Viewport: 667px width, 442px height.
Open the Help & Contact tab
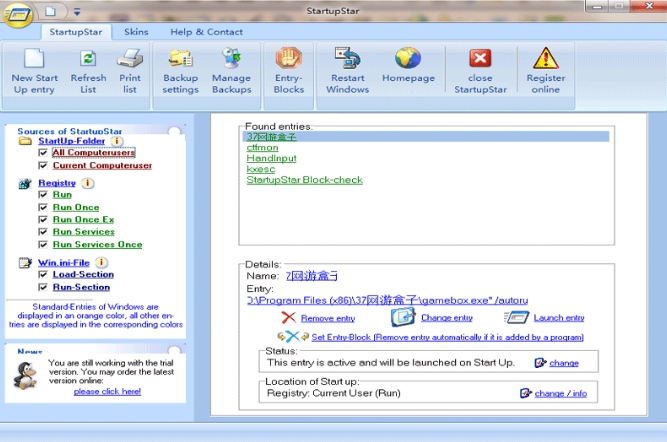207,32
